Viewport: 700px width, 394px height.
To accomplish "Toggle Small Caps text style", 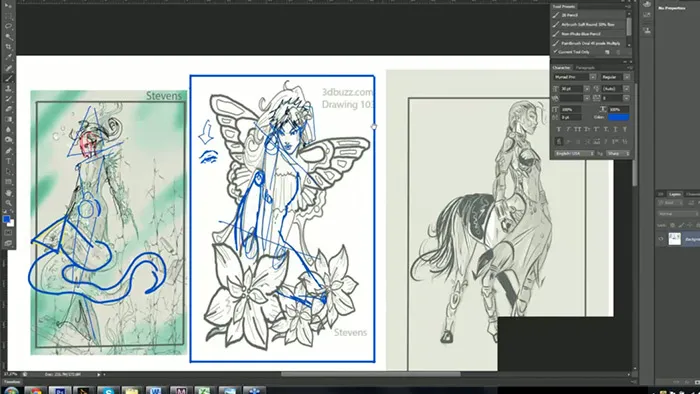I will tap(587, 129).
